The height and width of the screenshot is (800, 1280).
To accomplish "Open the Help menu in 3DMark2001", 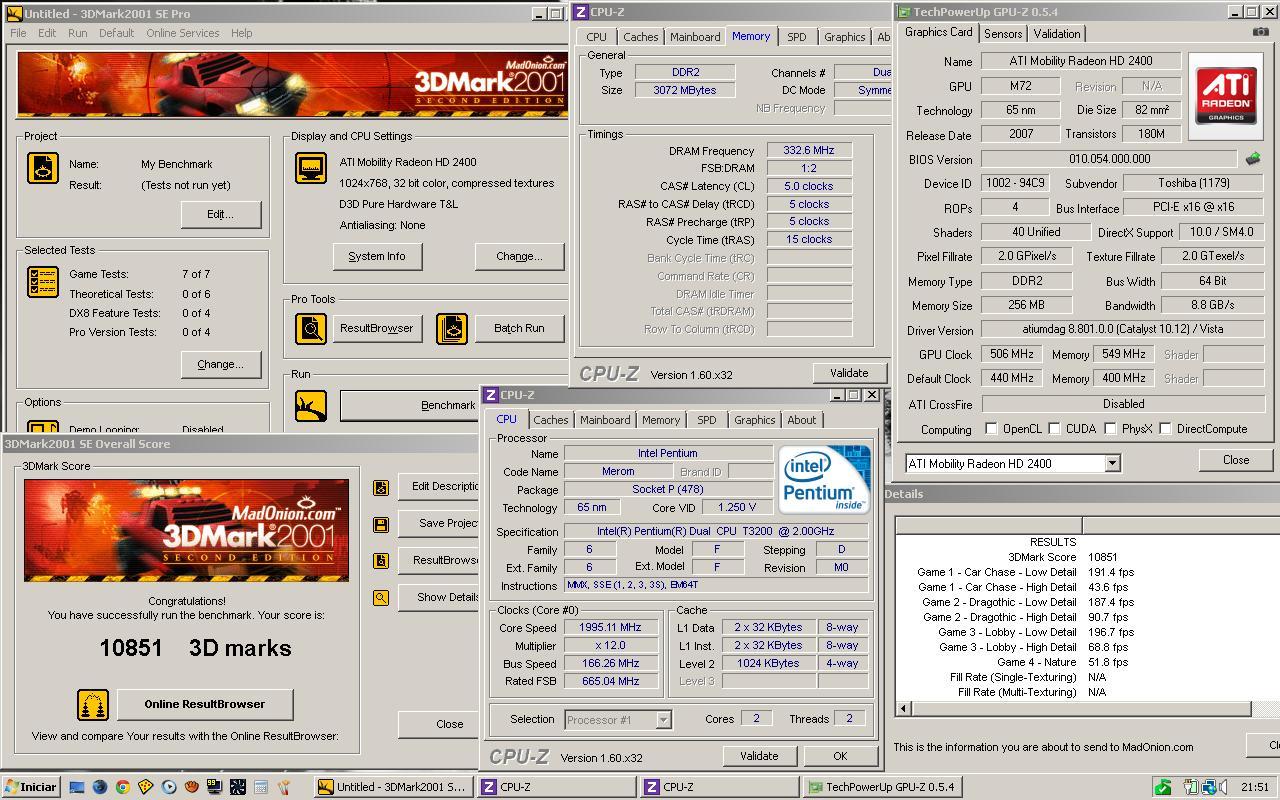I will coord(241,33).
